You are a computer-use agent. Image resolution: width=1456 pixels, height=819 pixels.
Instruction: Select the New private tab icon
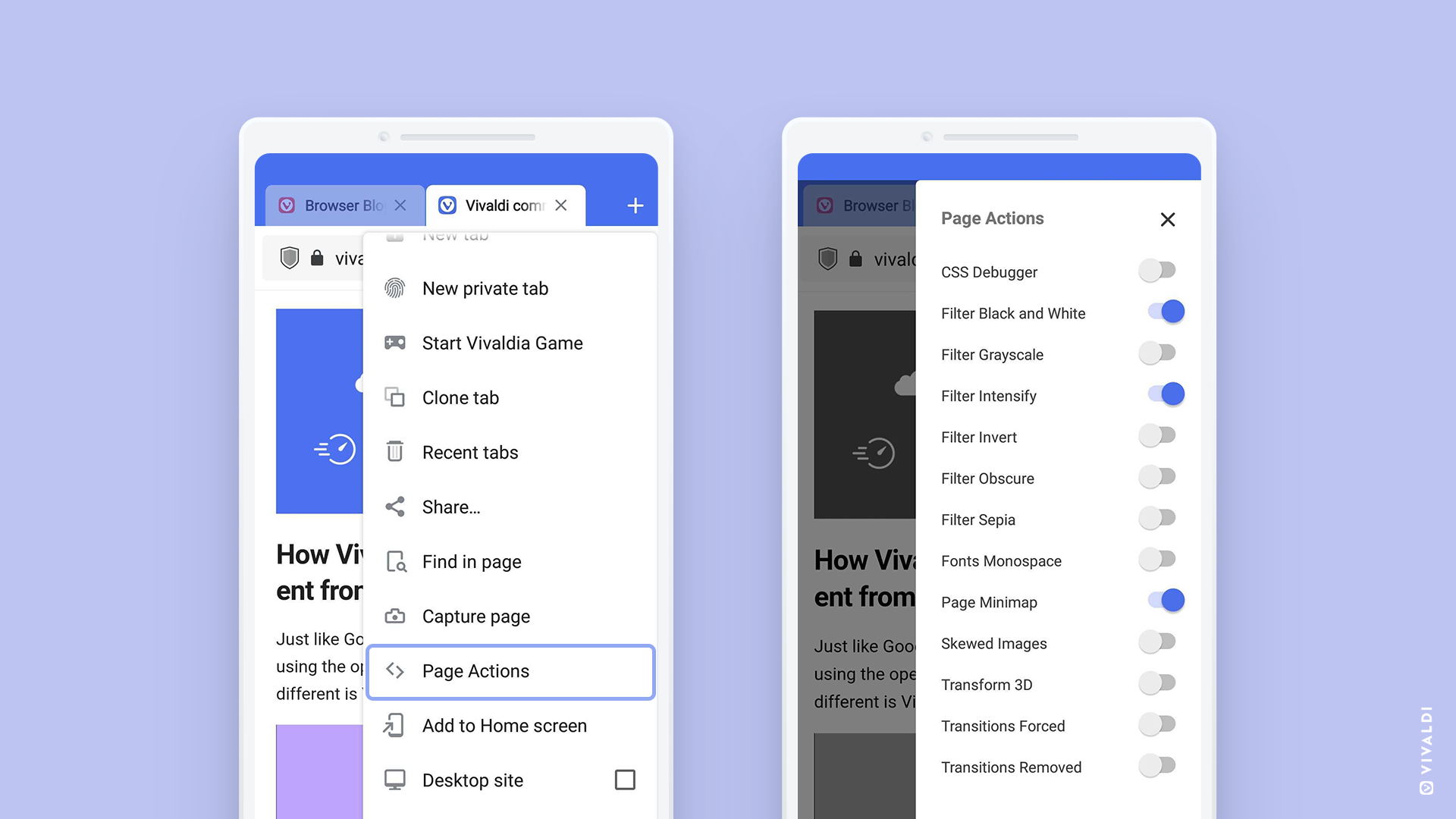(395, 288)
